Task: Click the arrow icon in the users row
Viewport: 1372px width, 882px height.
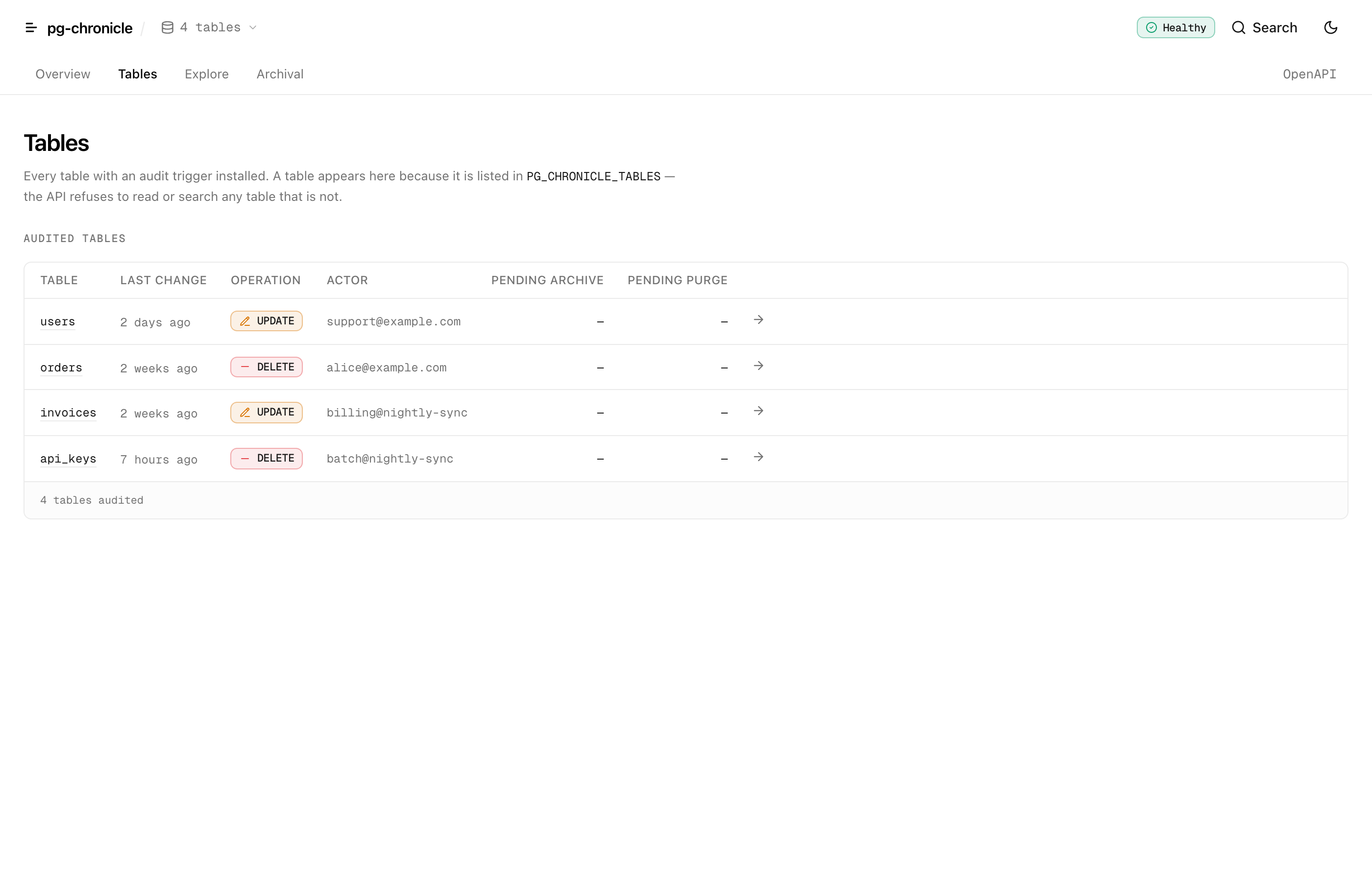Action: tap(758, 319)
